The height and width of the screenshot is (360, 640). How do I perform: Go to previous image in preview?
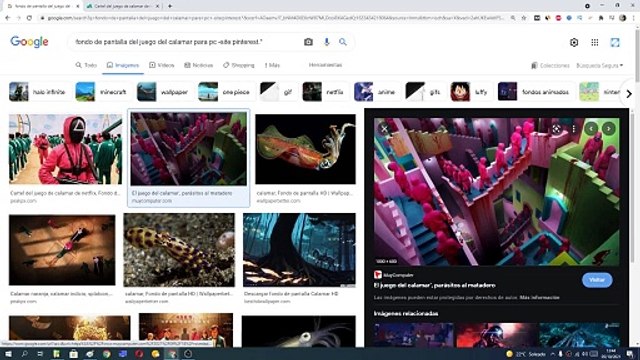pos(591,129)
